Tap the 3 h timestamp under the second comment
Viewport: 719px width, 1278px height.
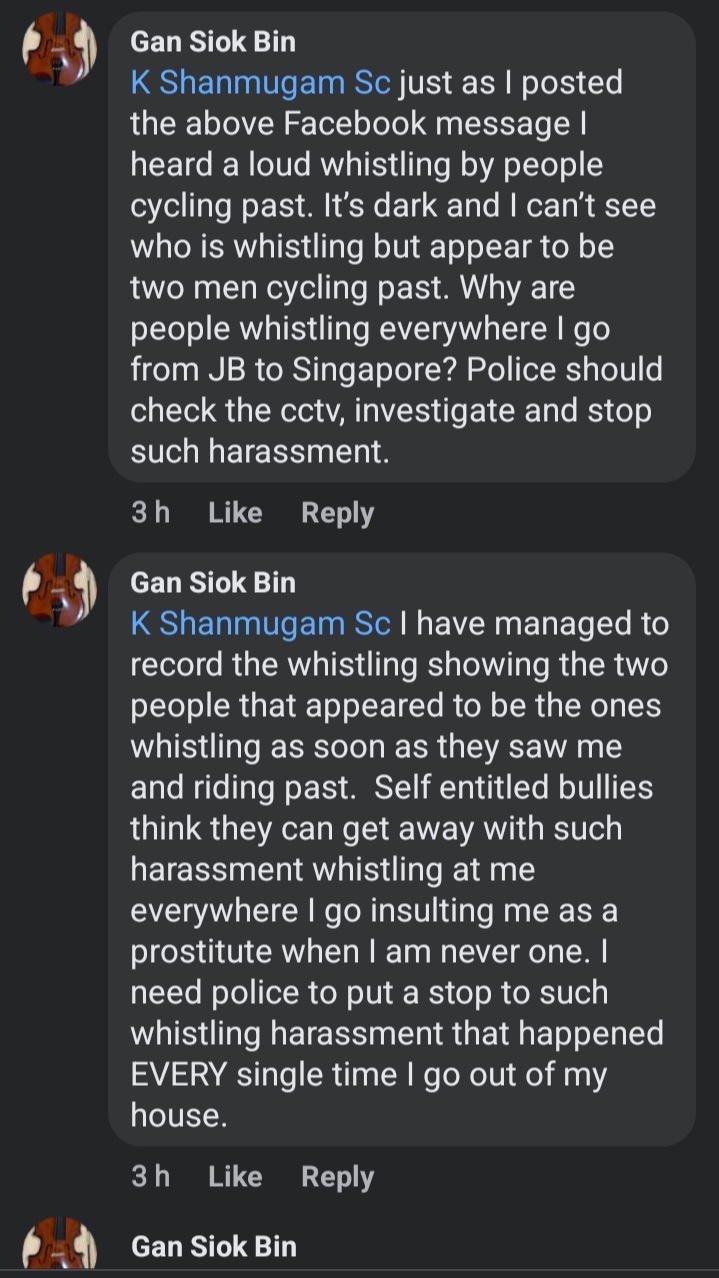[x=150, y=1177]
